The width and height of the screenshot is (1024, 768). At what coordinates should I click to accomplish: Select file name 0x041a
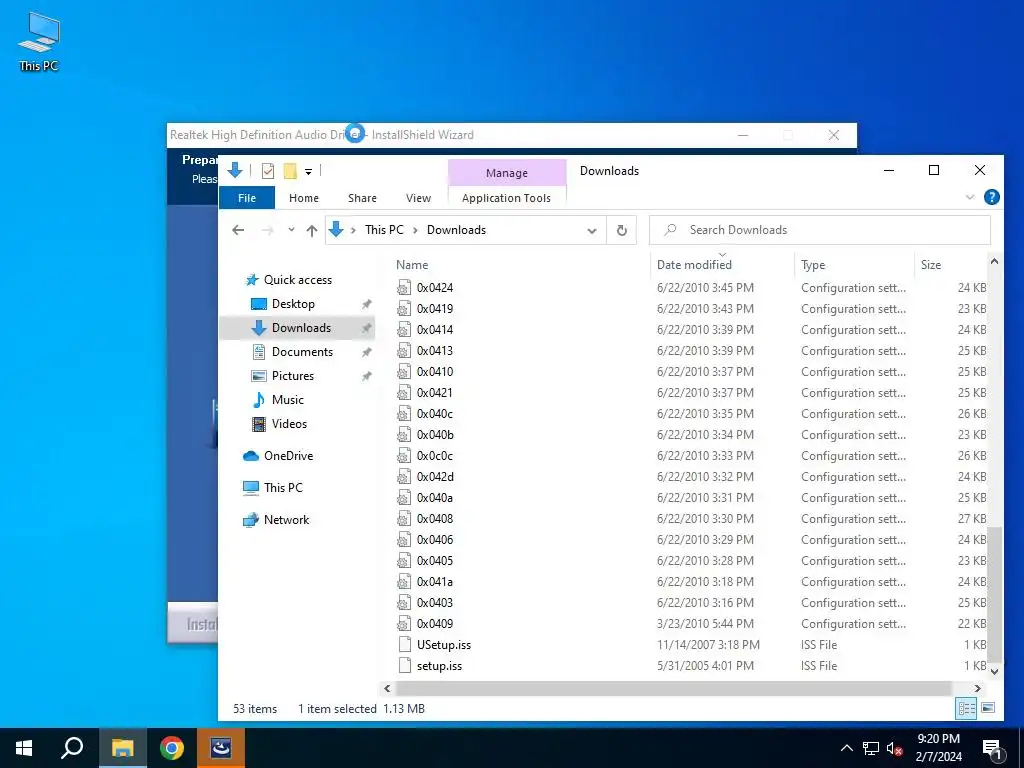coord(435,581)
